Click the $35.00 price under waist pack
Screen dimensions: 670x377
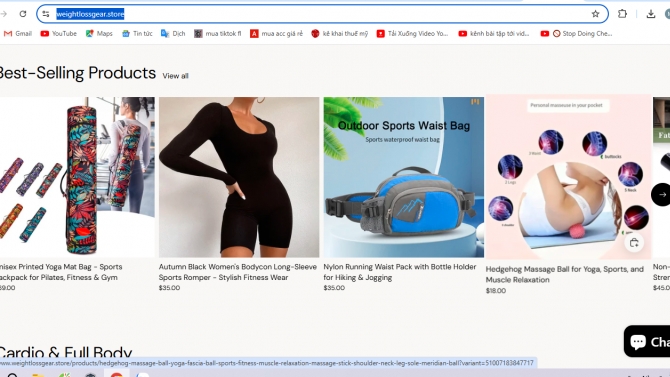tap(334, 288)
